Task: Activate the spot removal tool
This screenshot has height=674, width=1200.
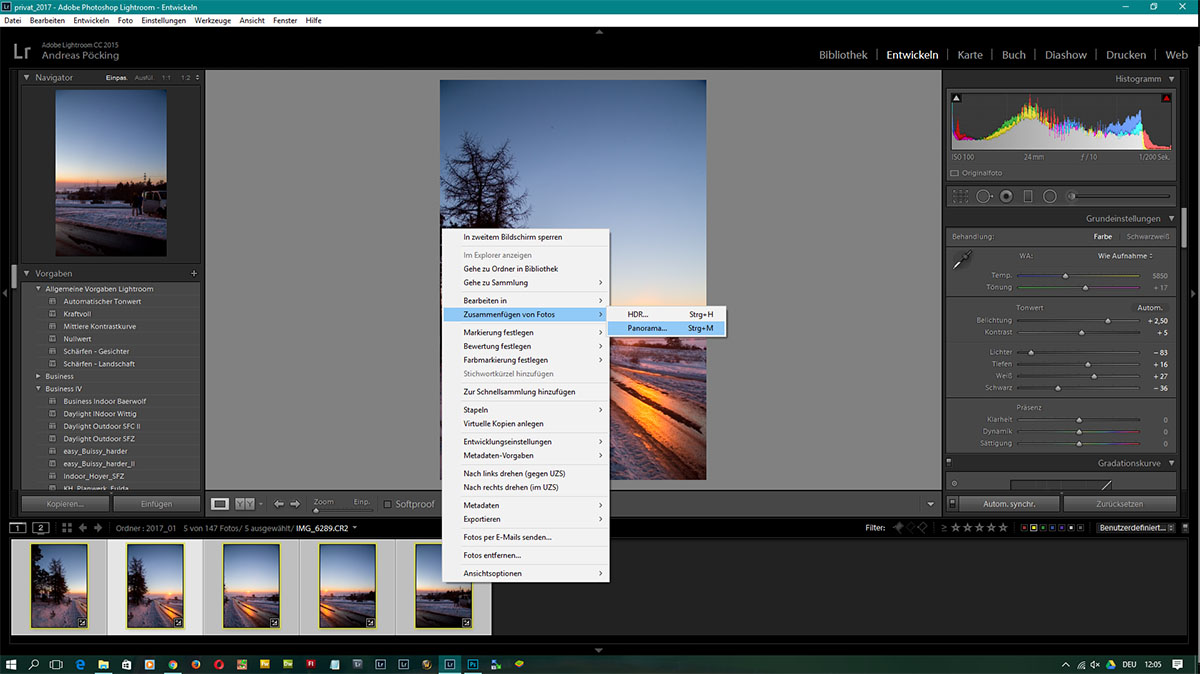Action: [x=984, y=197]
